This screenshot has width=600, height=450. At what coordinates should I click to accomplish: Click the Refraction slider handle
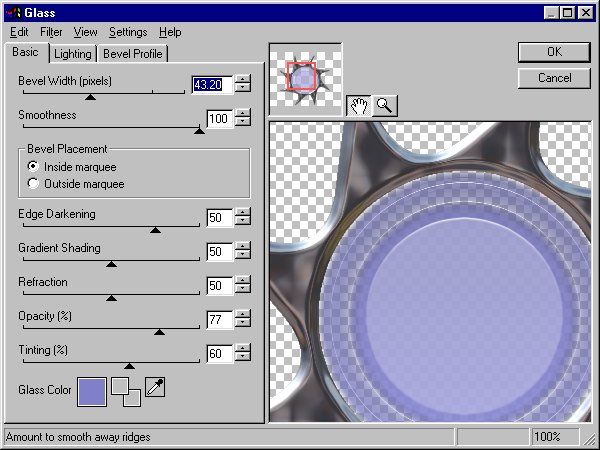coord(111,297)
